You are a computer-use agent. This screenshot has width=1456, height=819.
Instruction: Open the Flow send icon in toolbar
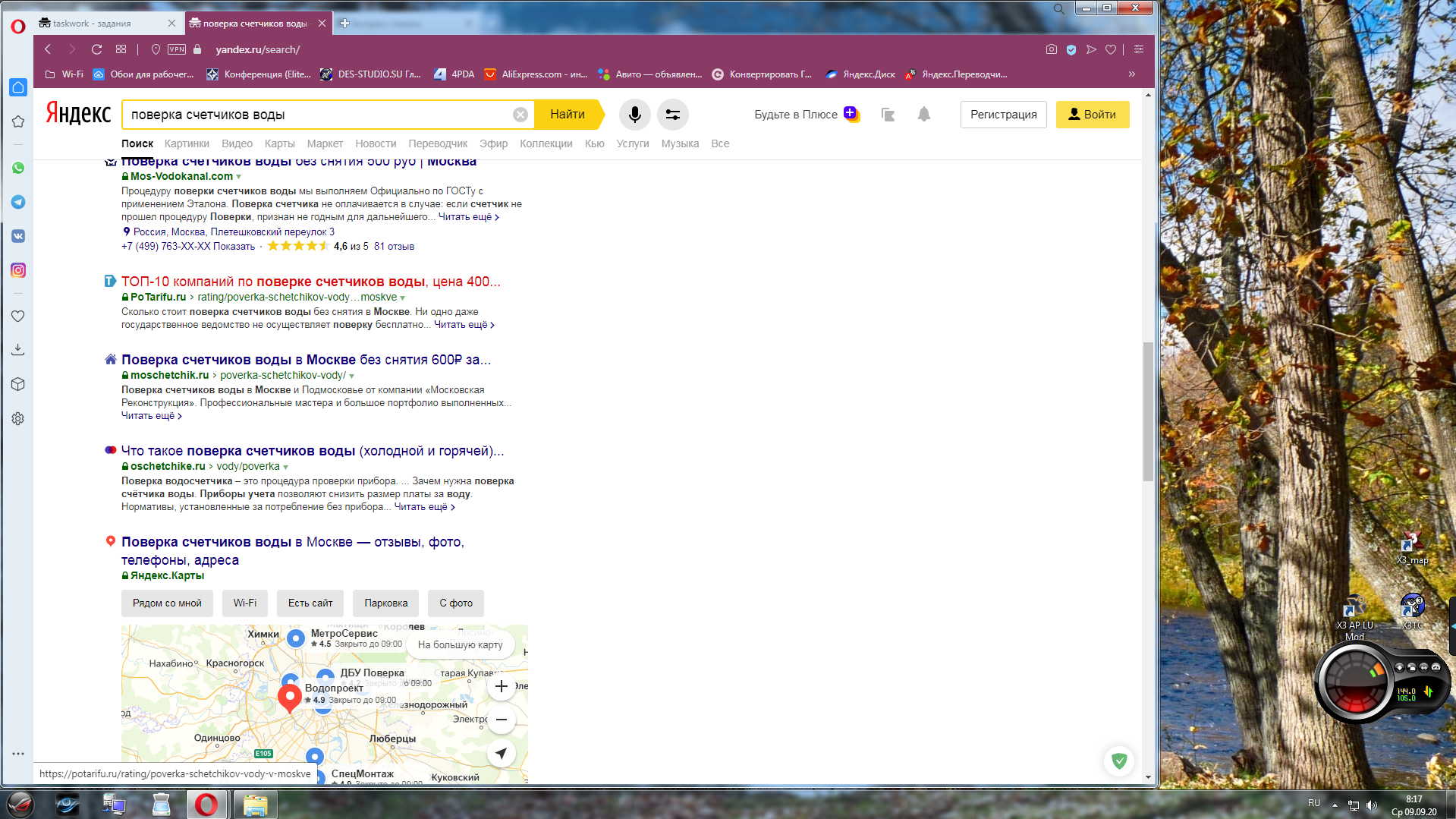(1091, 49)
